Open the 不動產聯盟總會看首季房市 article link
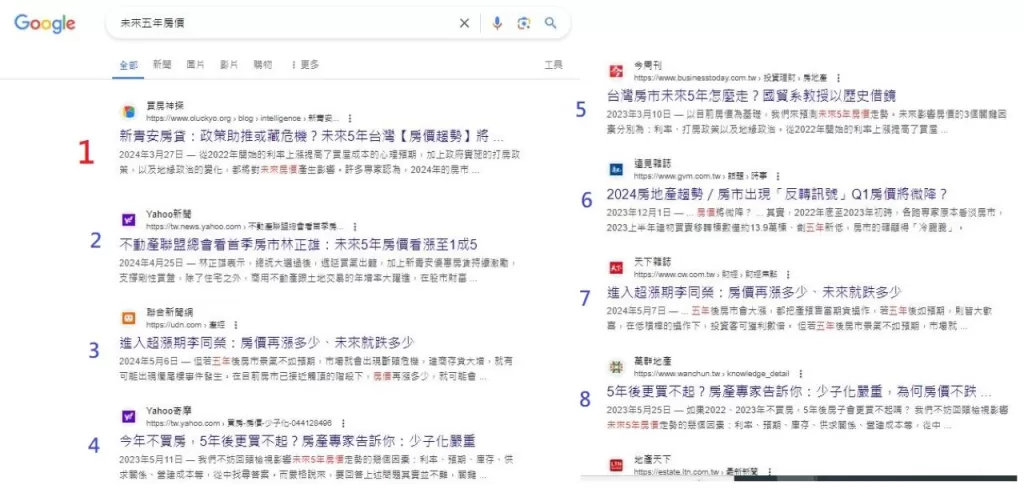The height and width of the screenshot is (489, 1024). tap(298, 245)
